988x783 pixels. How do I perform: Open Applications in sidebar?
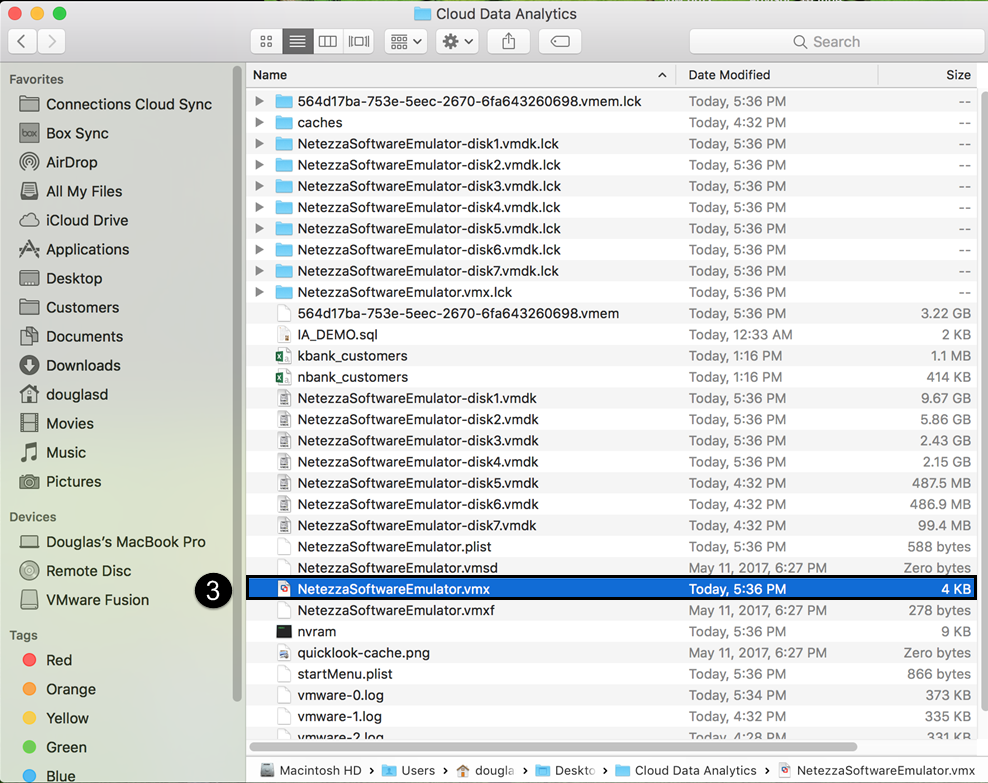point(74,249)
